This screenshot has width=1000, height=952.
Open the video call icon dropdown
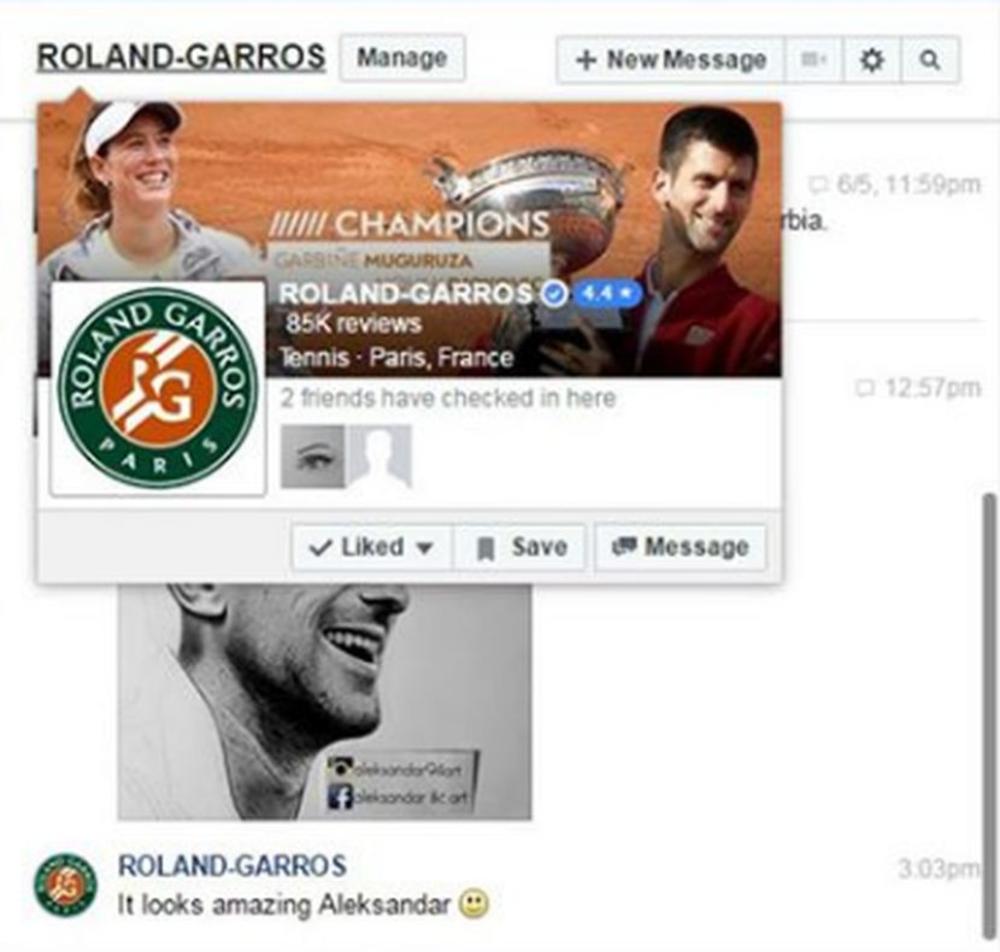[814, 60]
